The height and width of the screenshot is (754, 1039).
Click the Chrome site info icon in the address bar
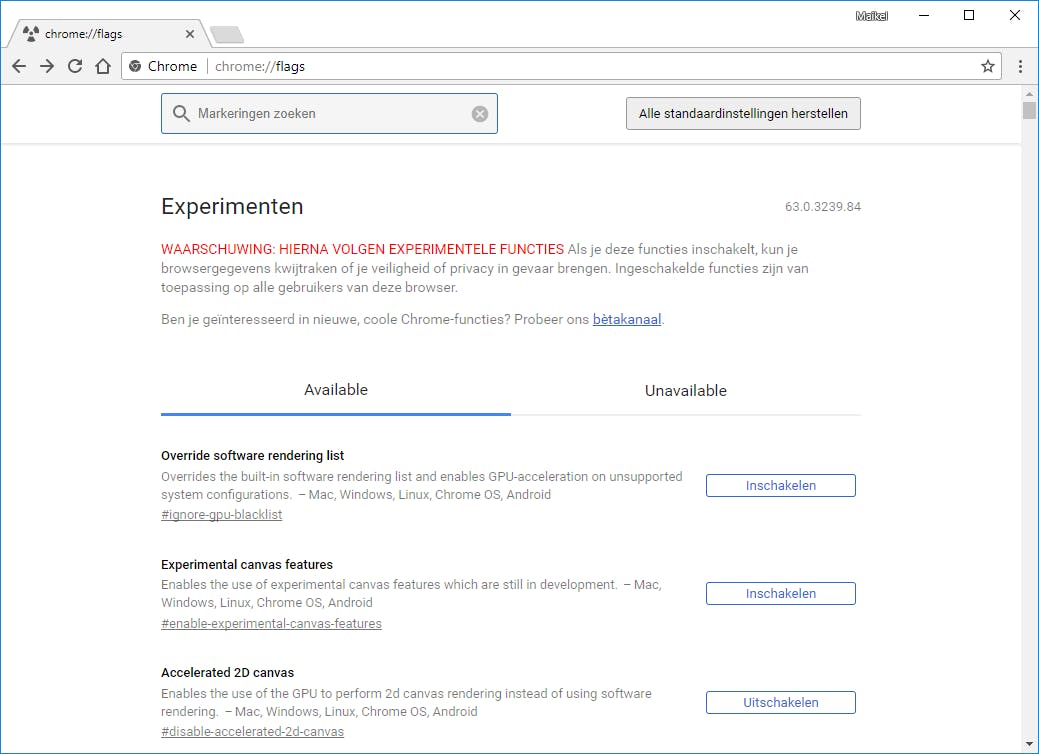tap(135, 66)
